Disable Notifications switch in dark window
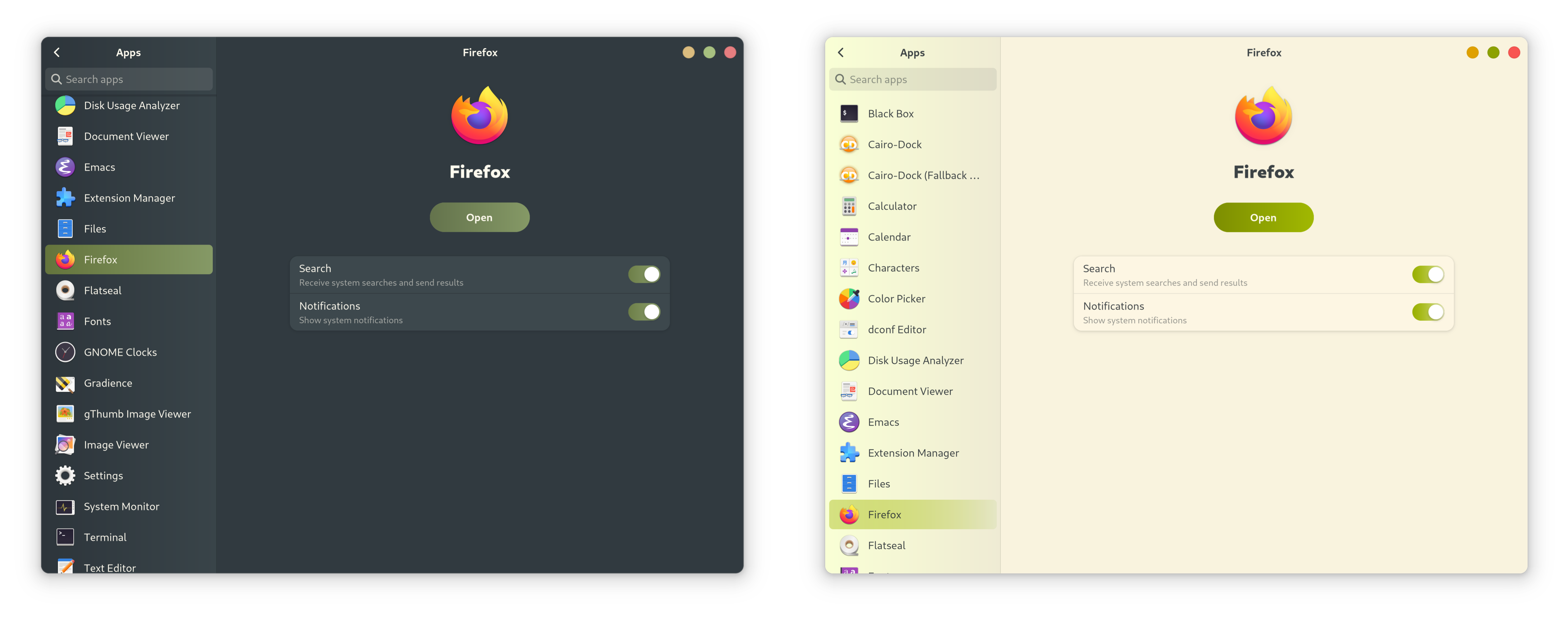1568x618 pixels. point(644,312)
